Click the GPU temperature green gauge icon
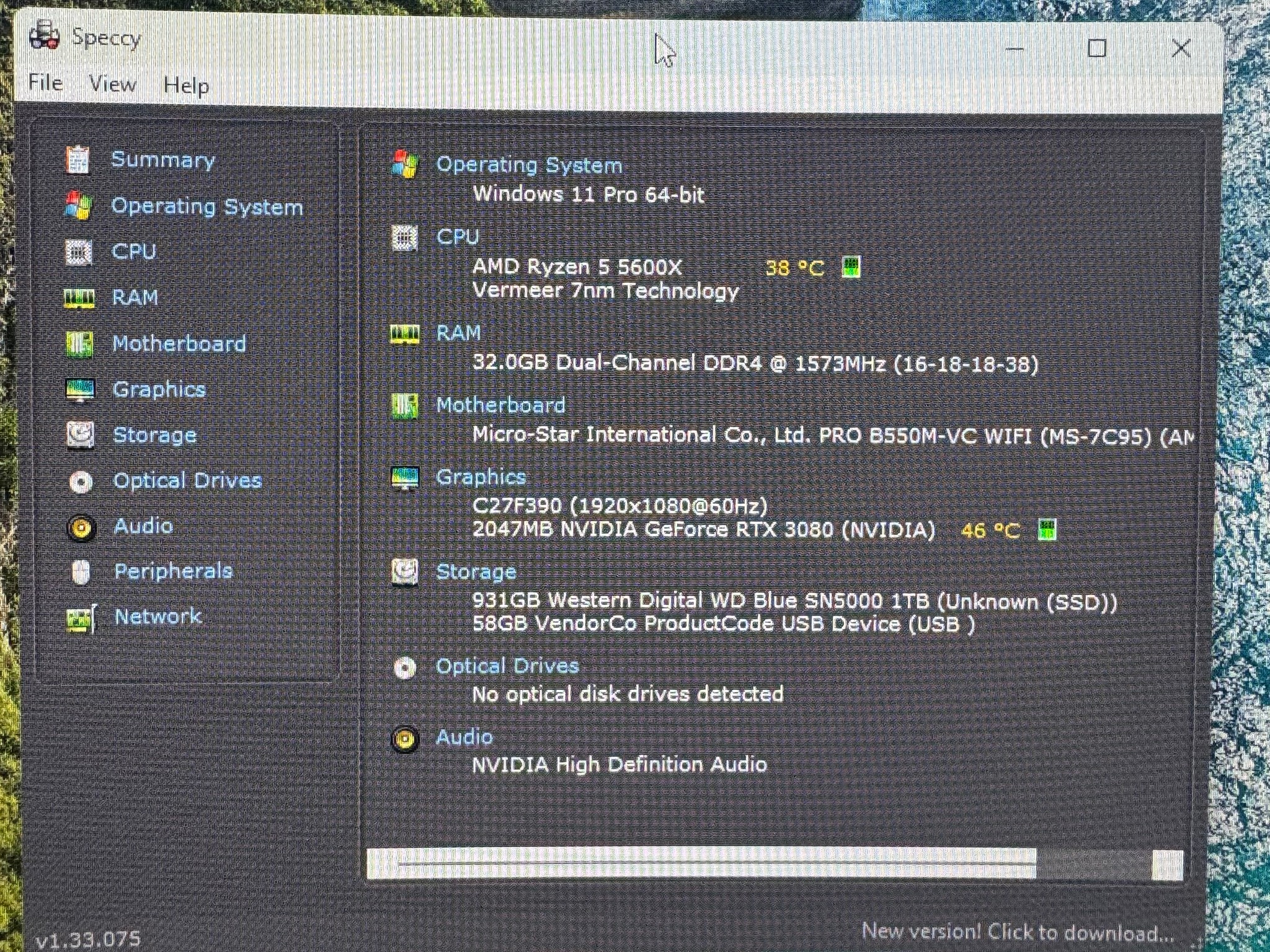1270x952 pixels. pyautogui.click(x=1047, y=530)
